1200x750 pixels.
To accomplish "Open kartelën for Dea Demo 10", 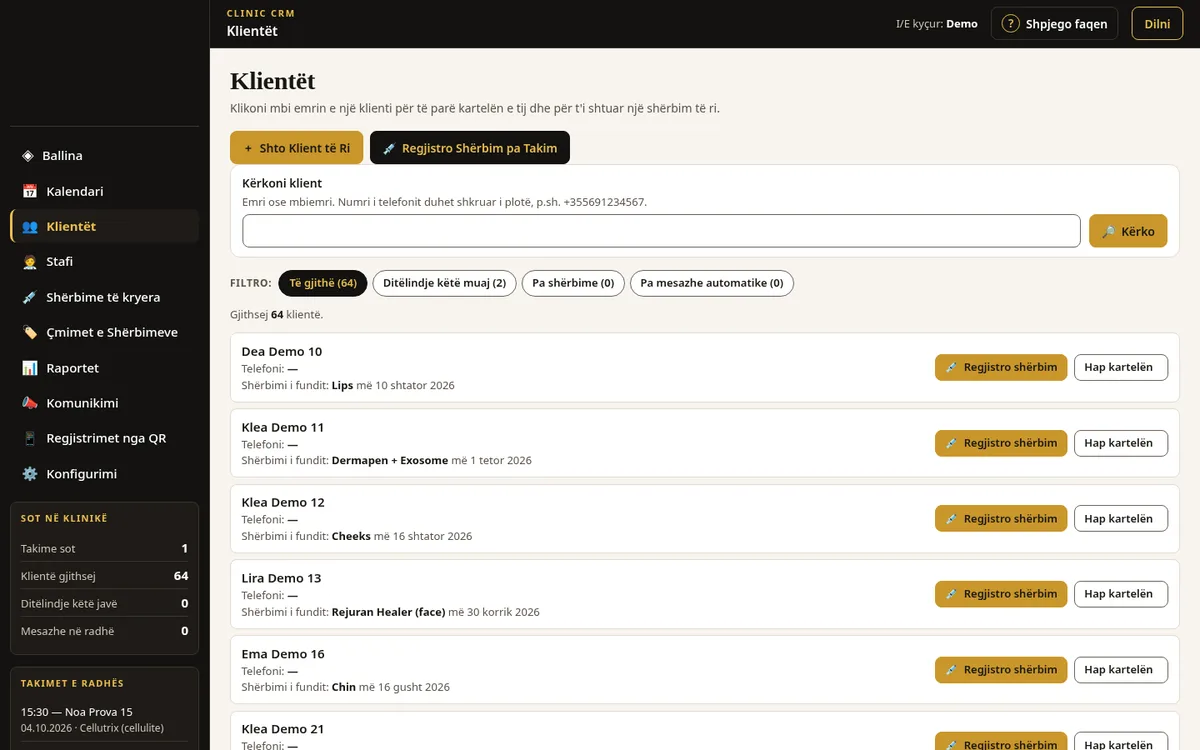I will coord(1121,367).
